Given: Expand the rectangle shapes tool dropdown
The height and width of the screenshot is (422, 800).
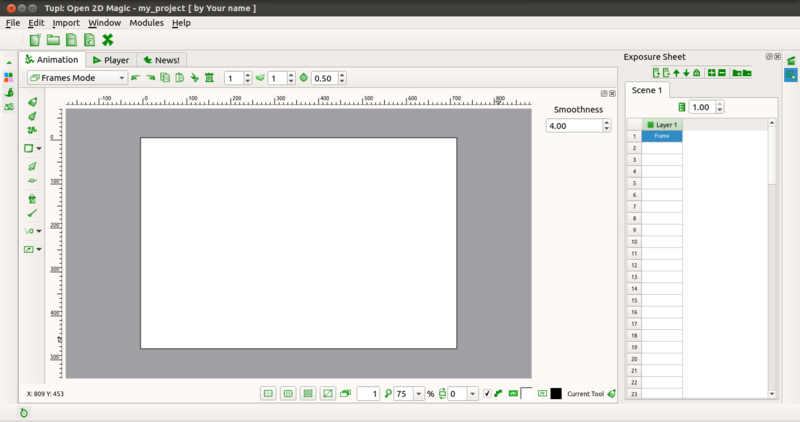Looking at the screenshot, I should click(39, 148).
